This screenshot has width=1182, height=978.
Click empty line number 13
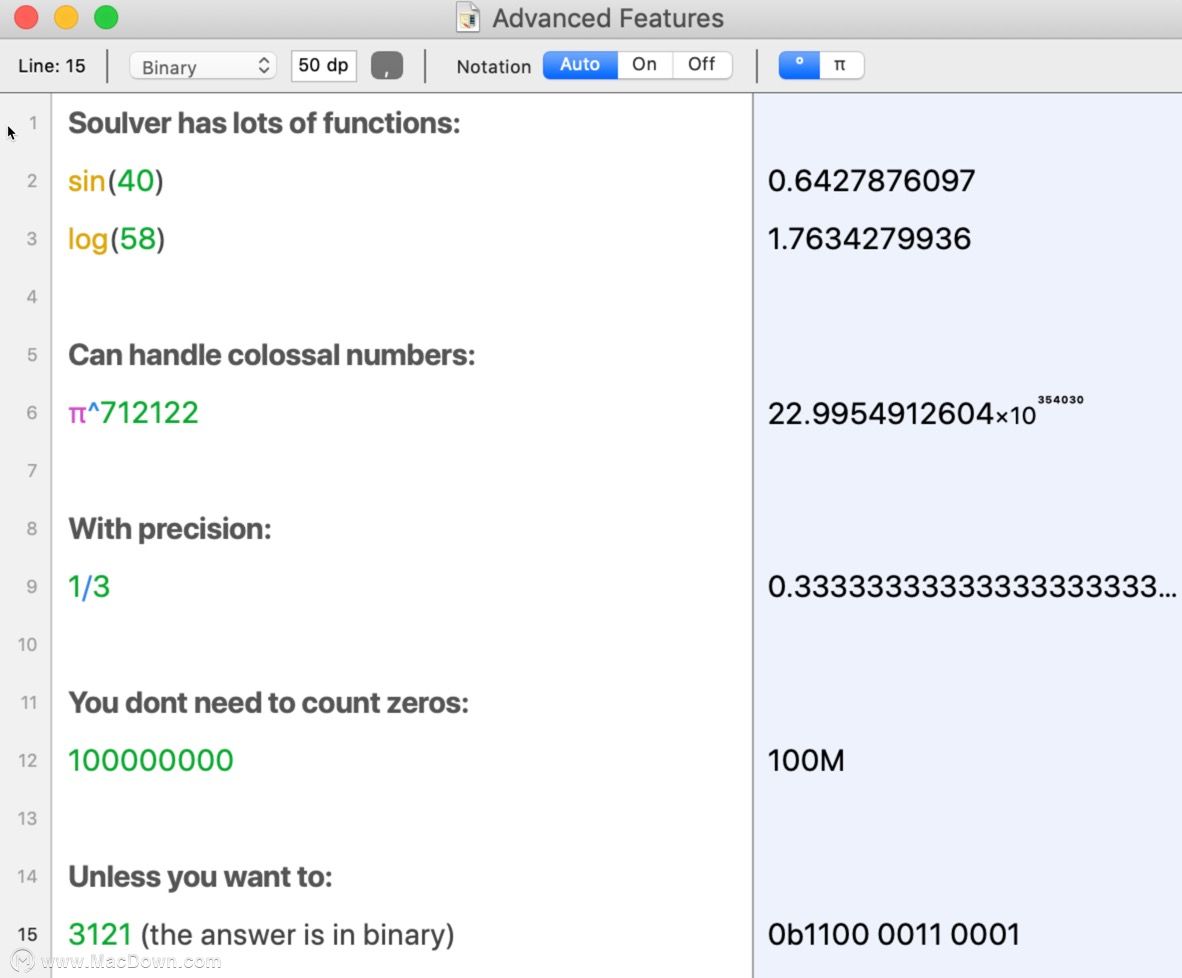[27, 819]
